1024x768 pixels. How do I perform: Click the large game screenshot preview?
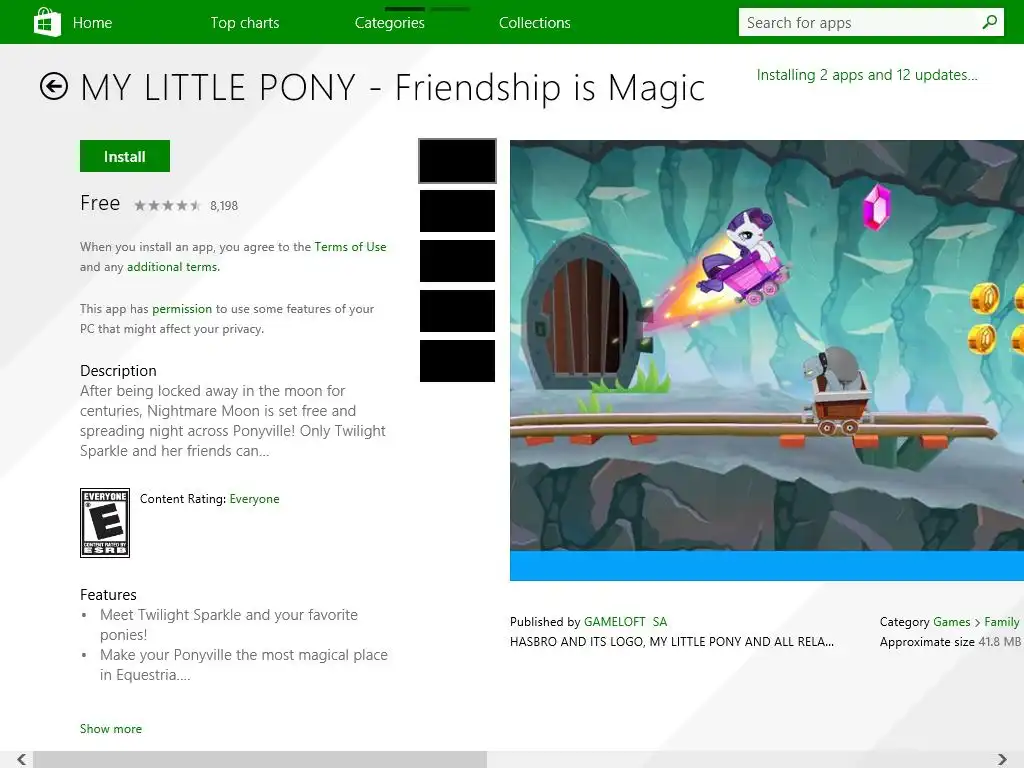(x=767, y=360)
